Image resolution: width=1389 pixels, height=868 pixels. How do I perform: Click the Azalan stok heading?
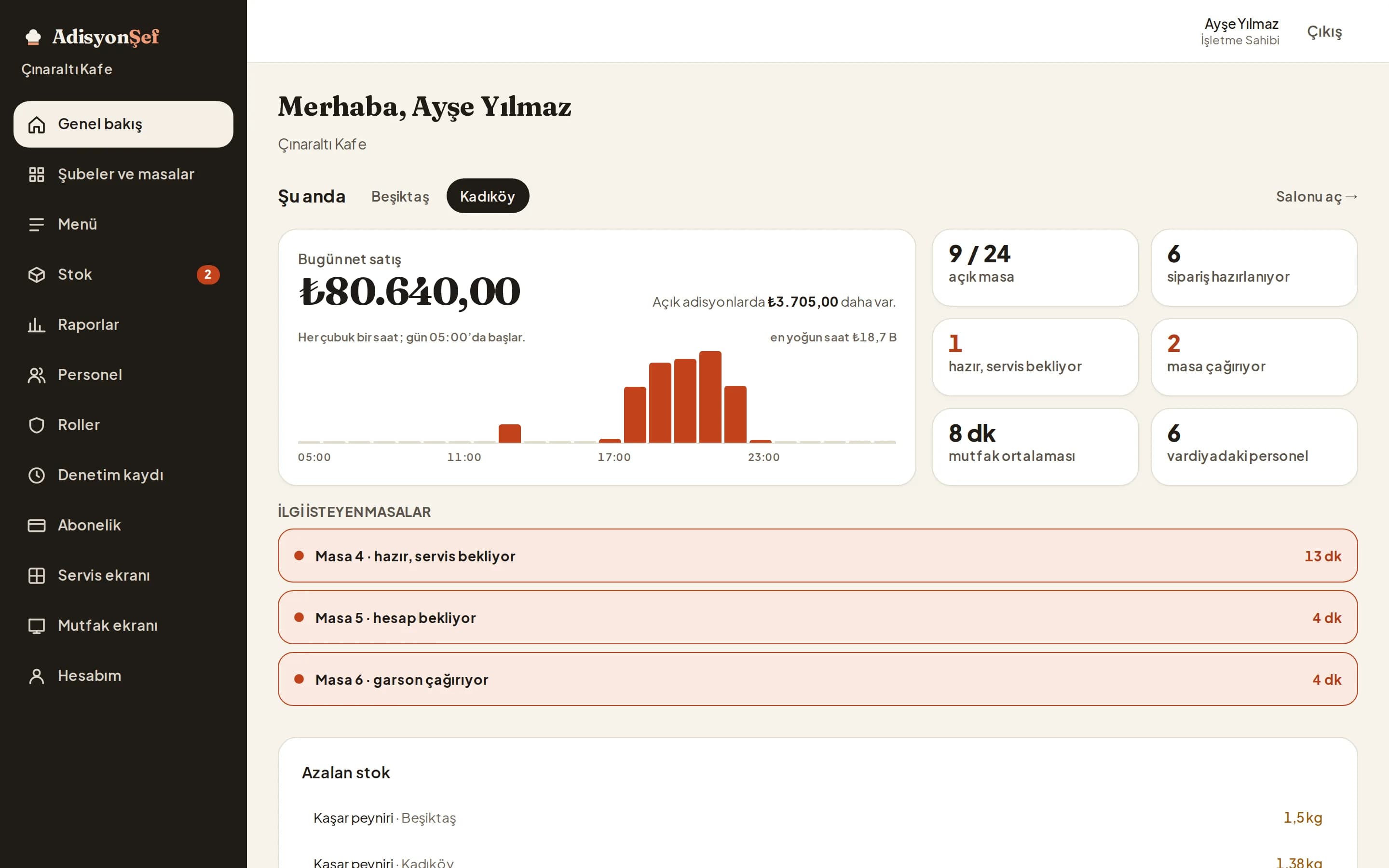345,773
